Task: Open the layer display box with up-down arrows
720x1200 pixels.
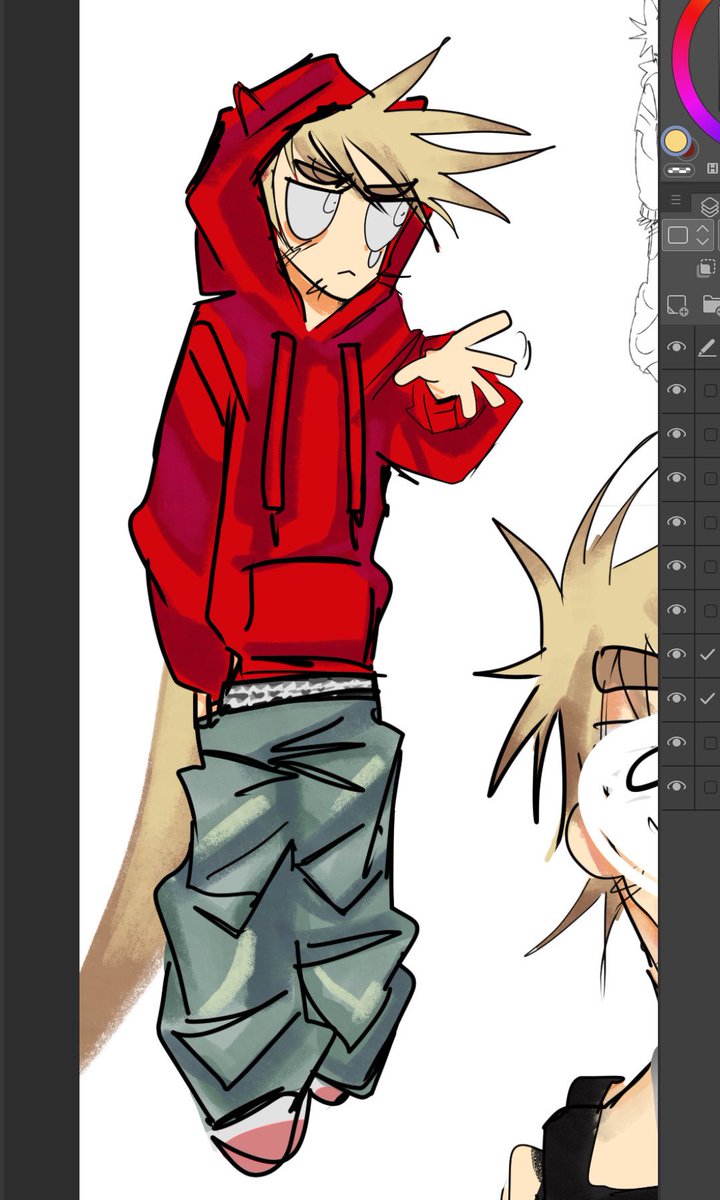Action: click(689, 236)
